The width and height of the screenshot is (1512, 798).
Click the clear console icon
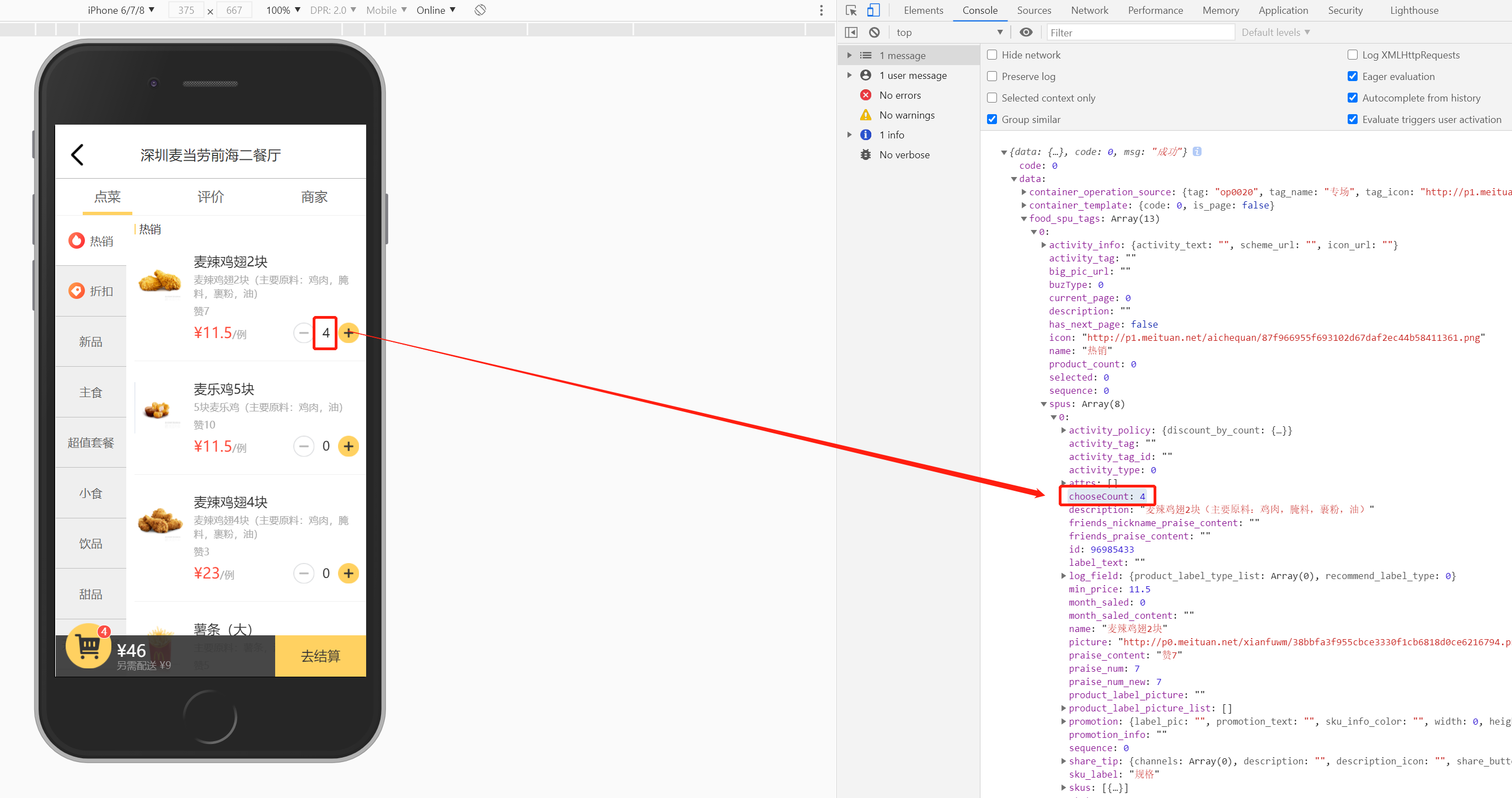click(874, 33)
